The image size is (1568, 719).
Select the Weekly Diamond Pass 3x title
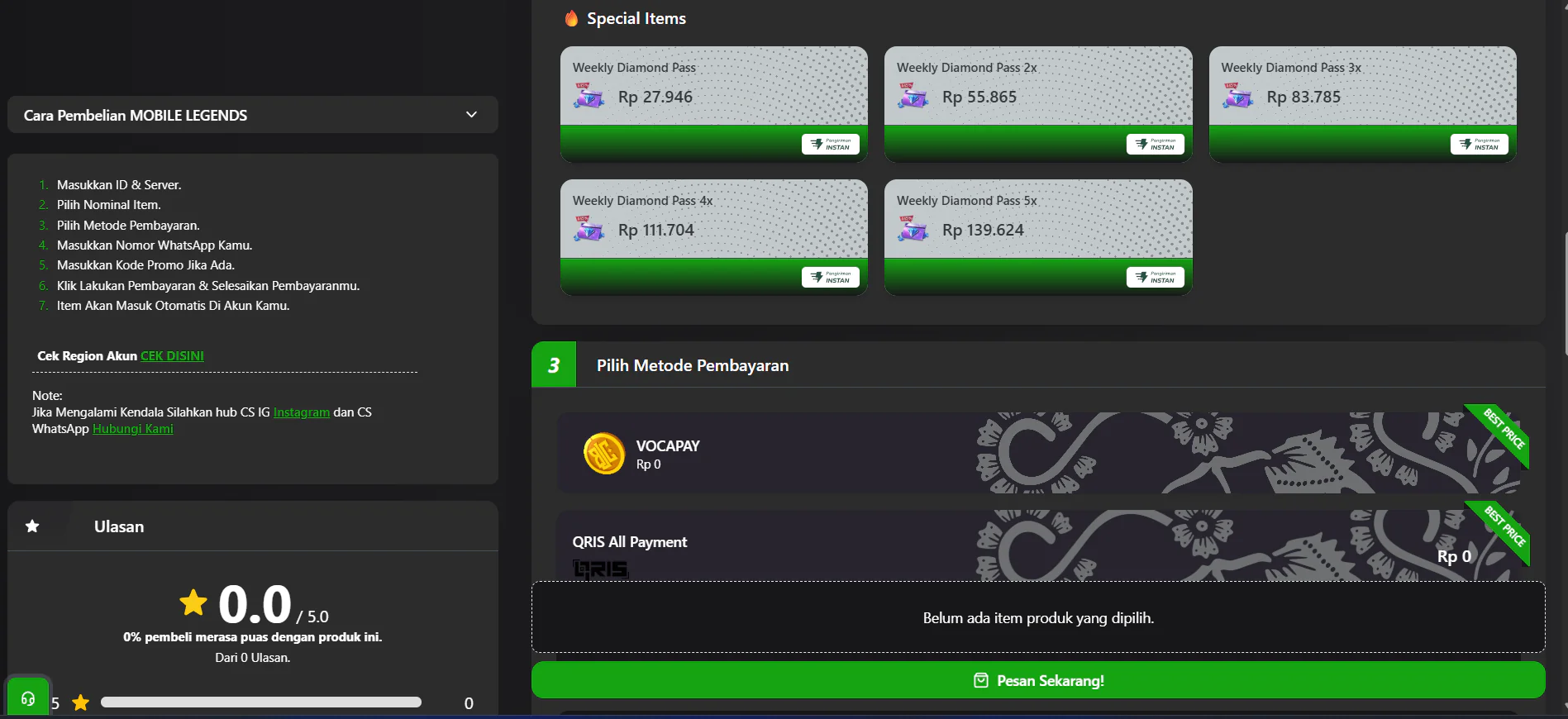[x=1291, y=68]
